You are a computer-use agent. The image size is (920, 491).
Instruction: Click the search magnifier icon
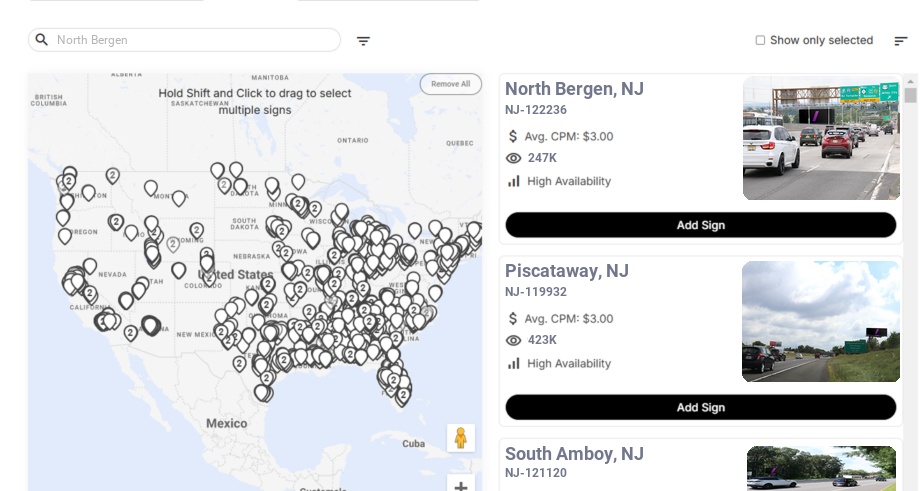coord(42,40)
